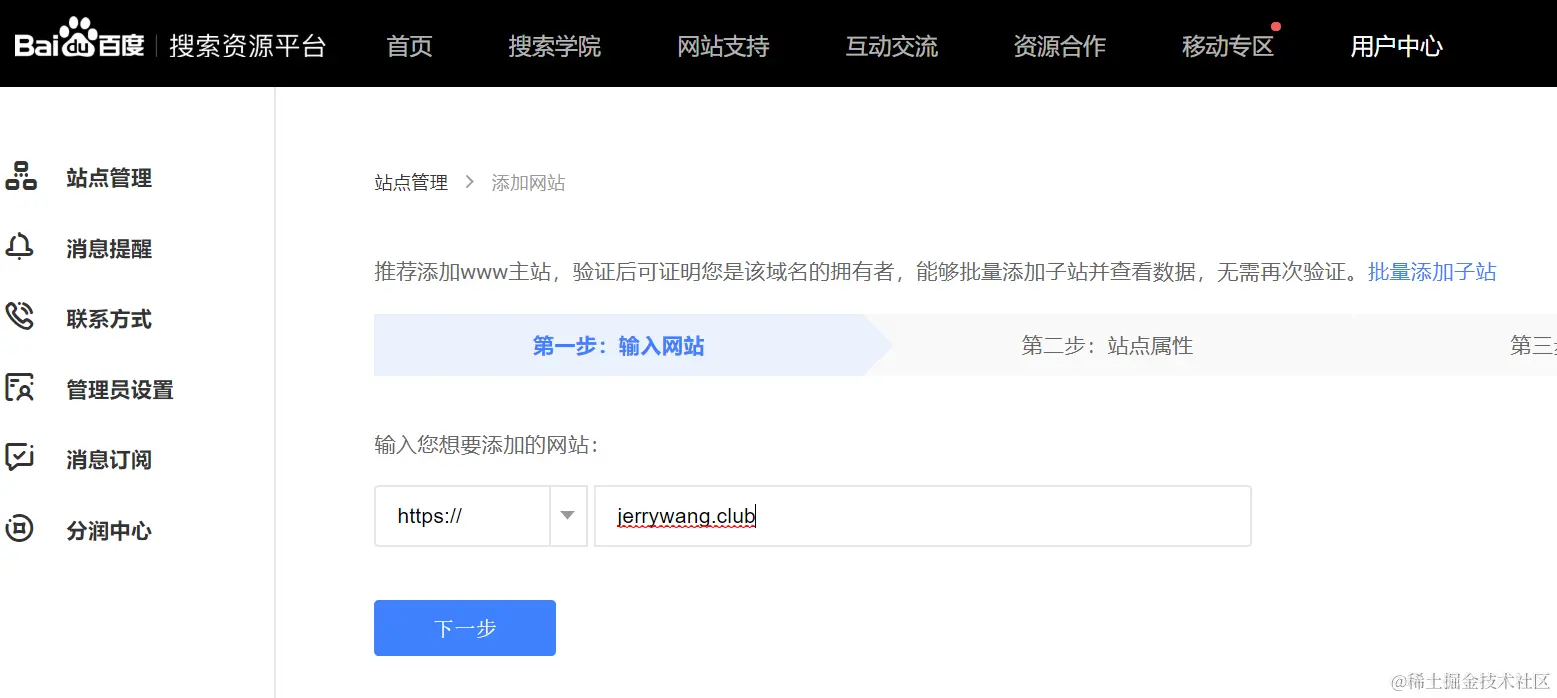Click the 站点管理 sidebar icon
The width and height of the screenshot is (1557, 698).
tap(21, 177)
